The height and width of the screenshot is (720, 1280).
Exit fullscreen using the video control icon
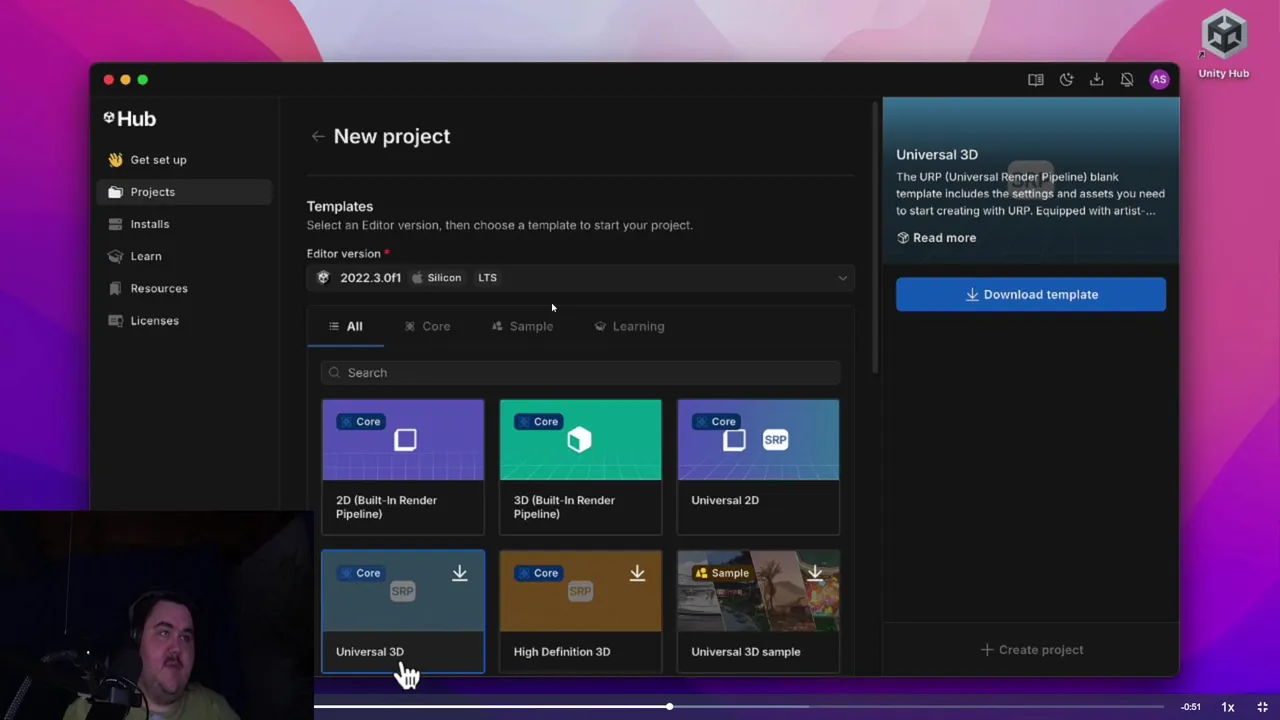point(1262,707)
